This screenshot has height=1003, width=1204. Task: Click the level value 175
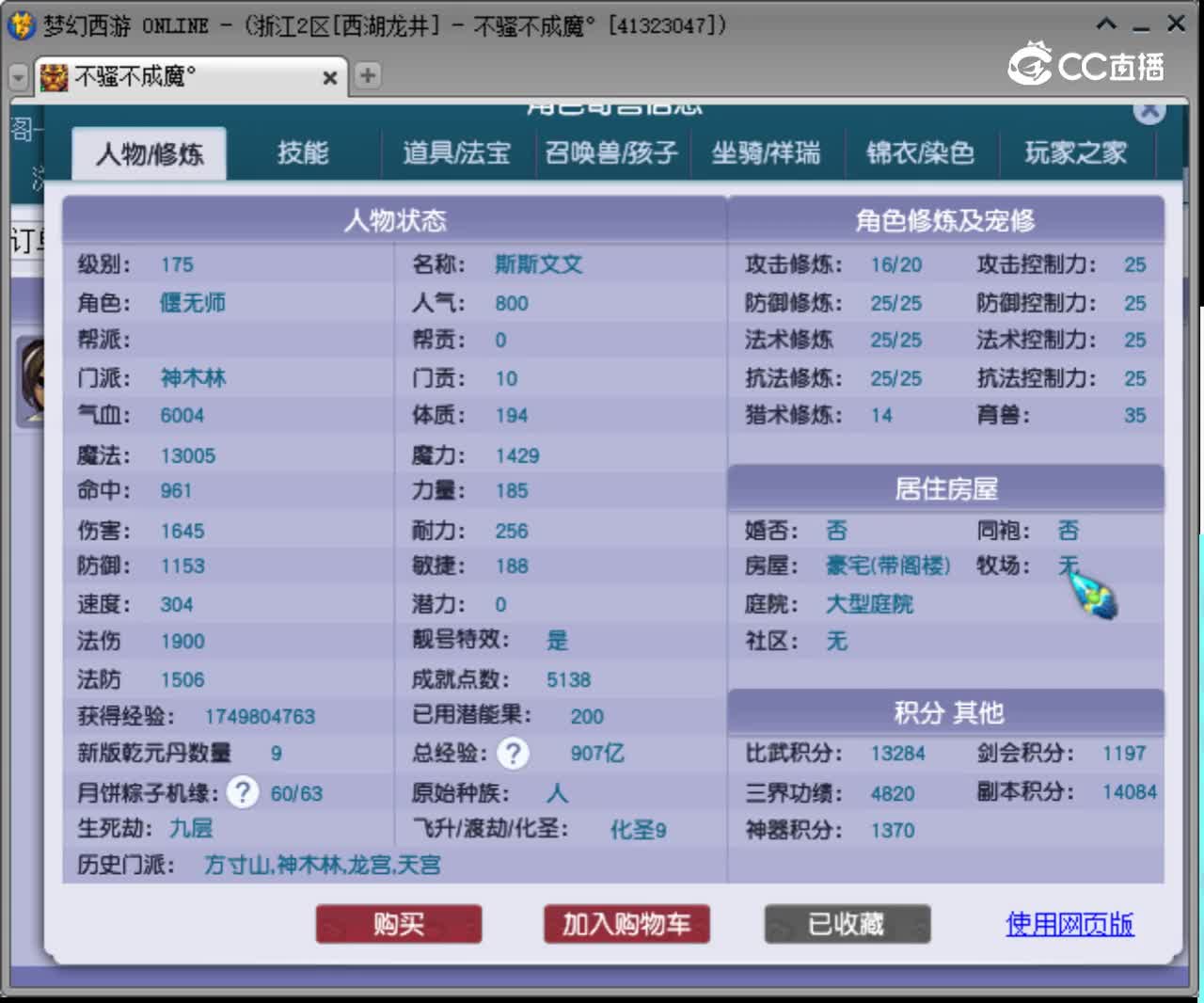[x=177, y=264]
